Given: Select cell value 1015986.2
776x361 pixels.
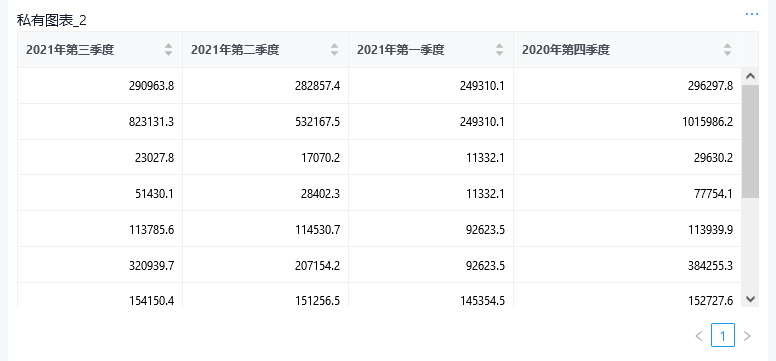Looking at the screenshot, I should [x=708, y=122].
